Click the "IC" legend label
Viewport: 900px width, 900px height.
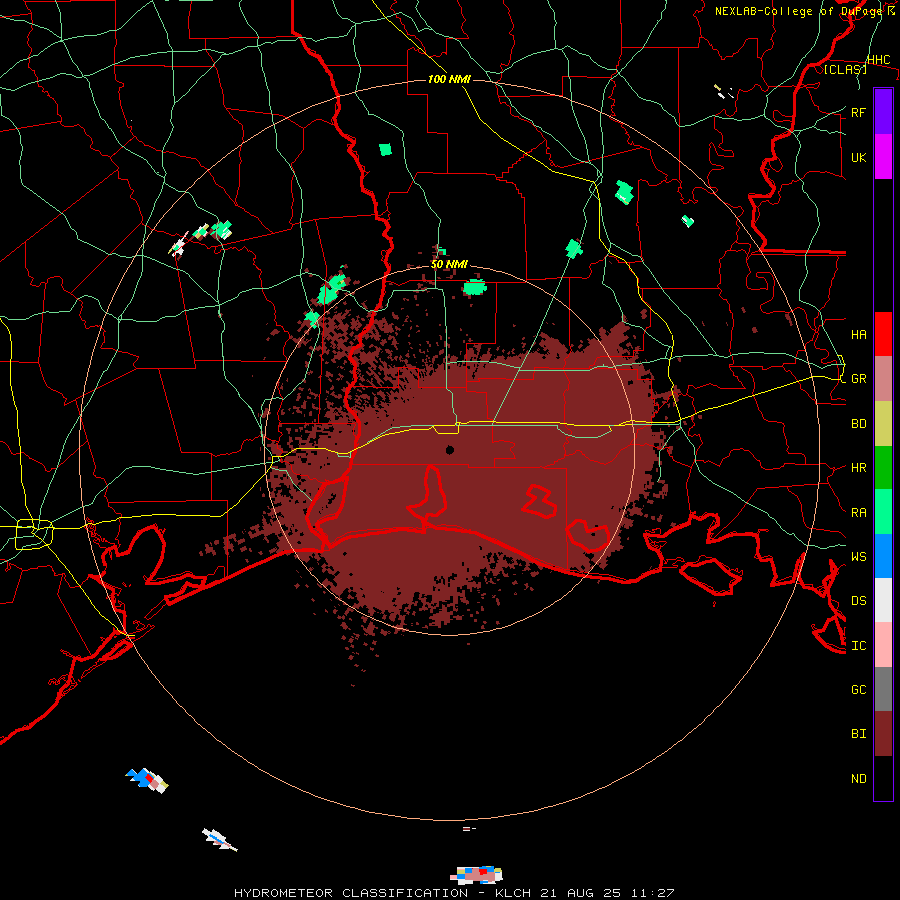(x=858, y=646)
